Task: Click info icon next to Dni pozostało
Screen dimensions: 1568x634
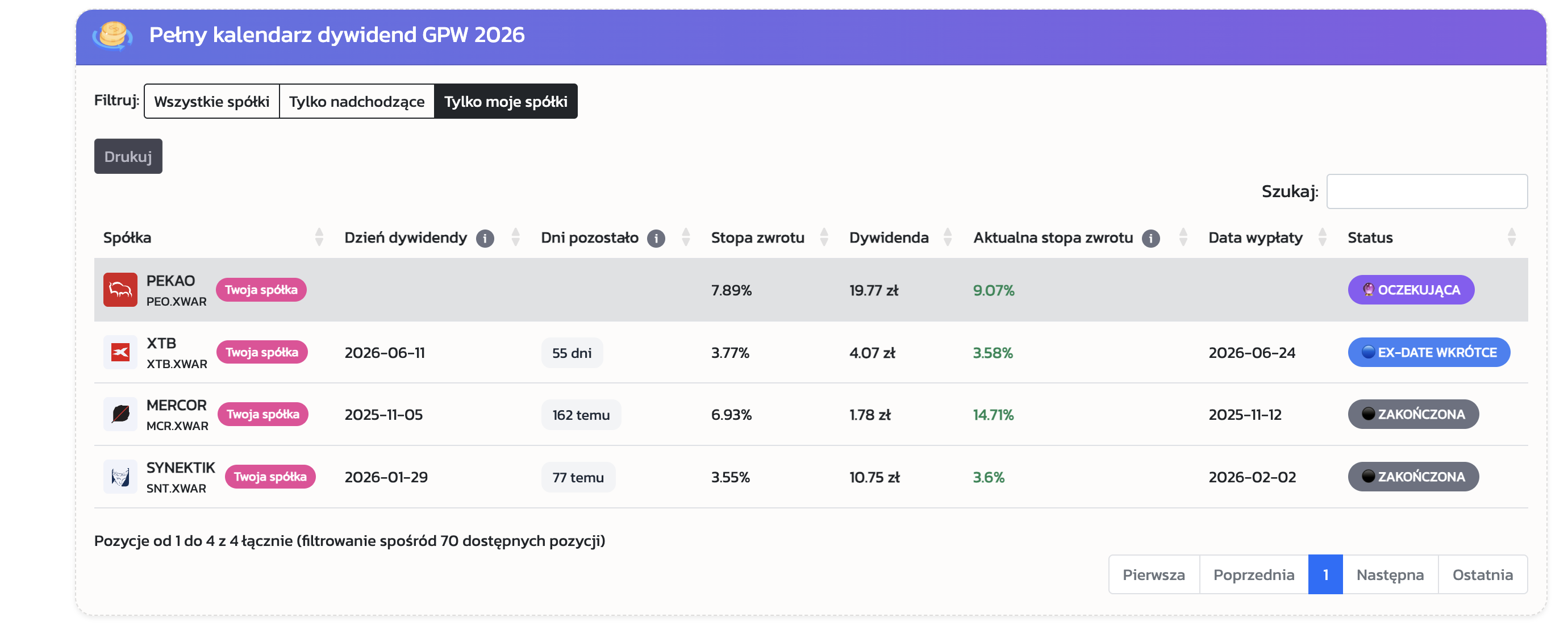Action: 656,238
